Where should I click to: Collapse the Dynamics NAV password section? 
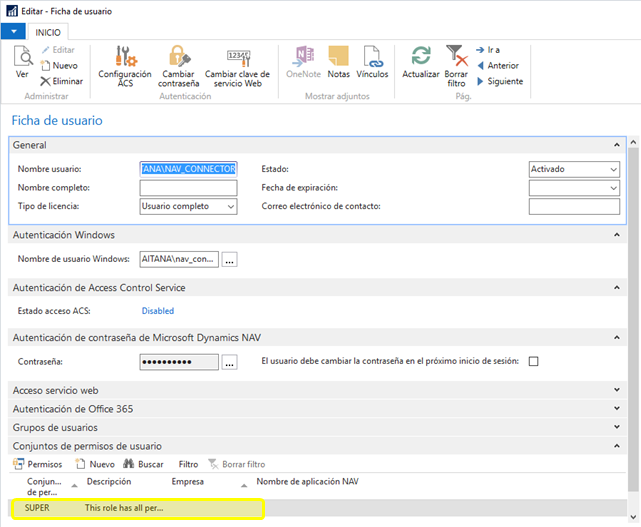[x=616, y=338]
